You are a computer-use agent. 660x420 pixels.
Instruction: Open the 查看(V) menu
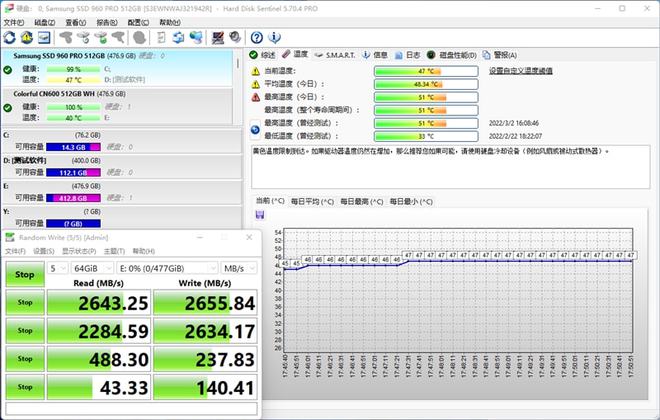coord(76,22)
